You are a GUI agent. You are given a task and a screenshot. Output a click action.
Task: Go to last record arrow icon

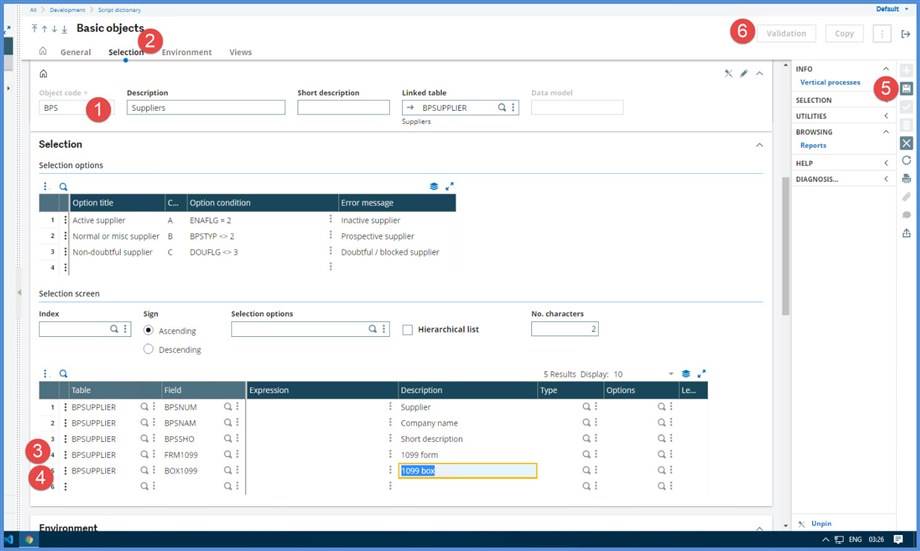click(64, 28)
